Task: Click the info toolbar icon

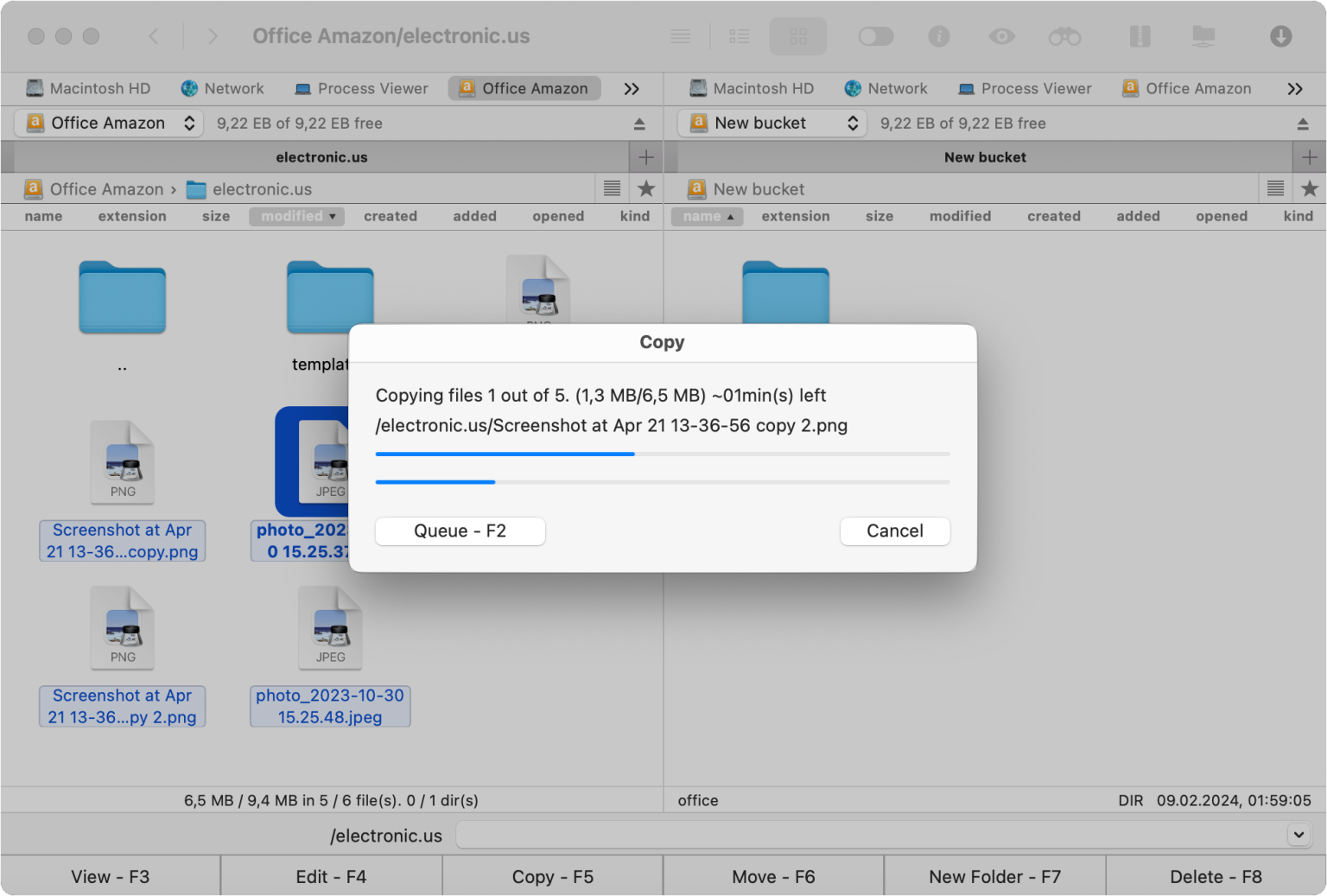Action: click(939, 36)
